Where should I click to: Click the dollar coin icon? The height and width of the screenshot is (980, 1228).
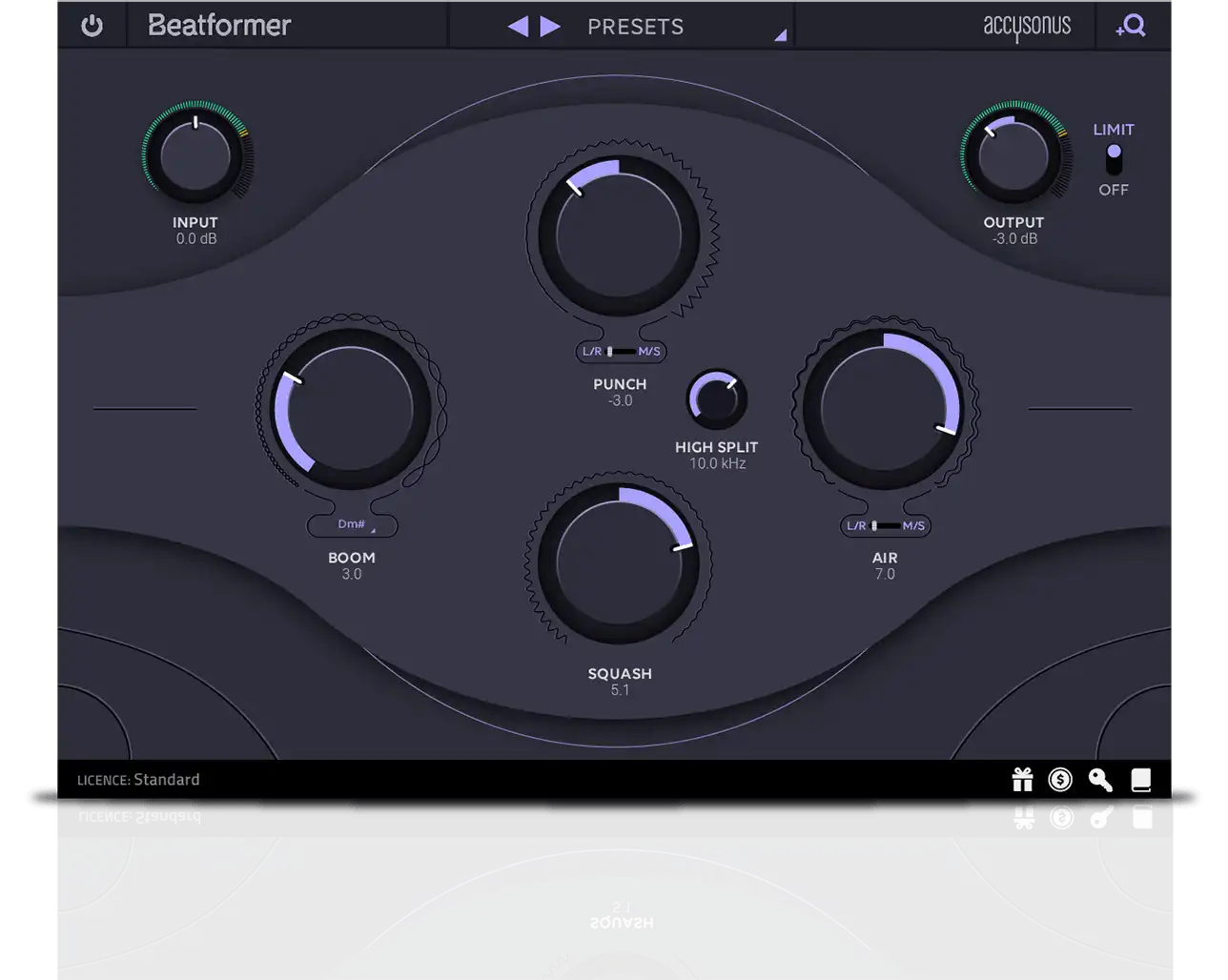point(1060,780)
